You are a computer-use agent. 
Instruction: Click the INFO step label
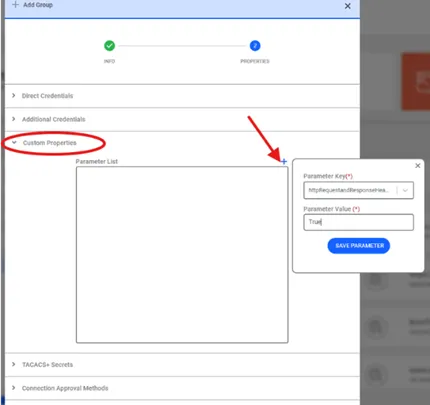[x=109, y=61]
